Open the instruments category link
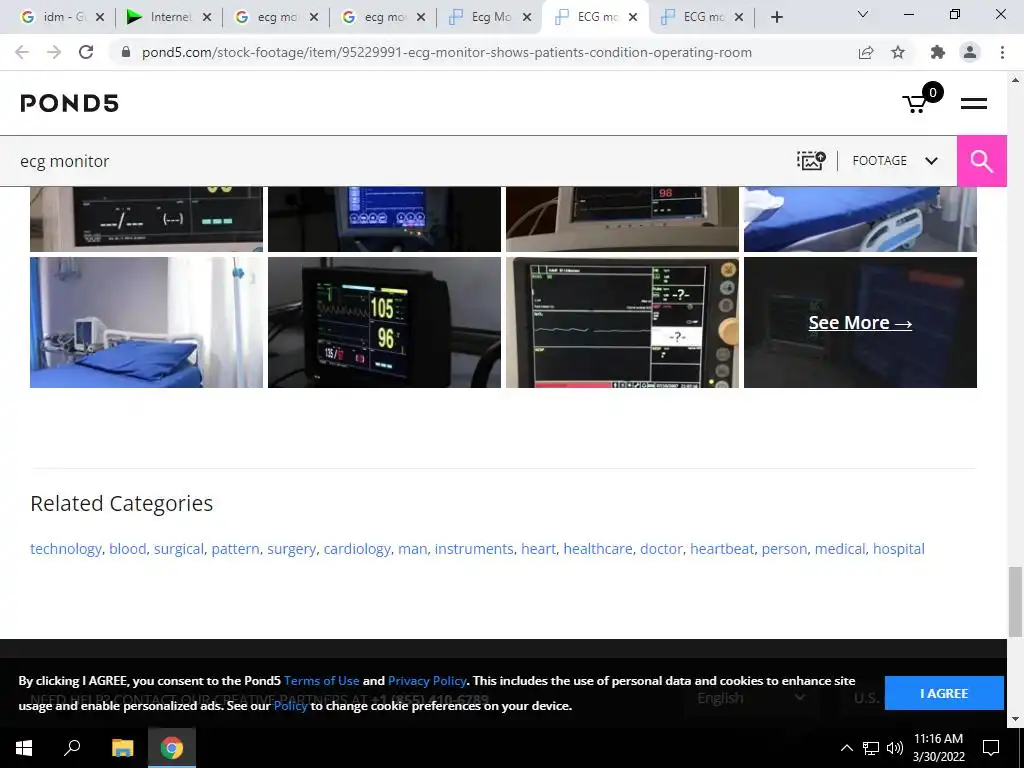This screenshot has width=1024, height=768. pyautogui.click(x=474, y=549)
